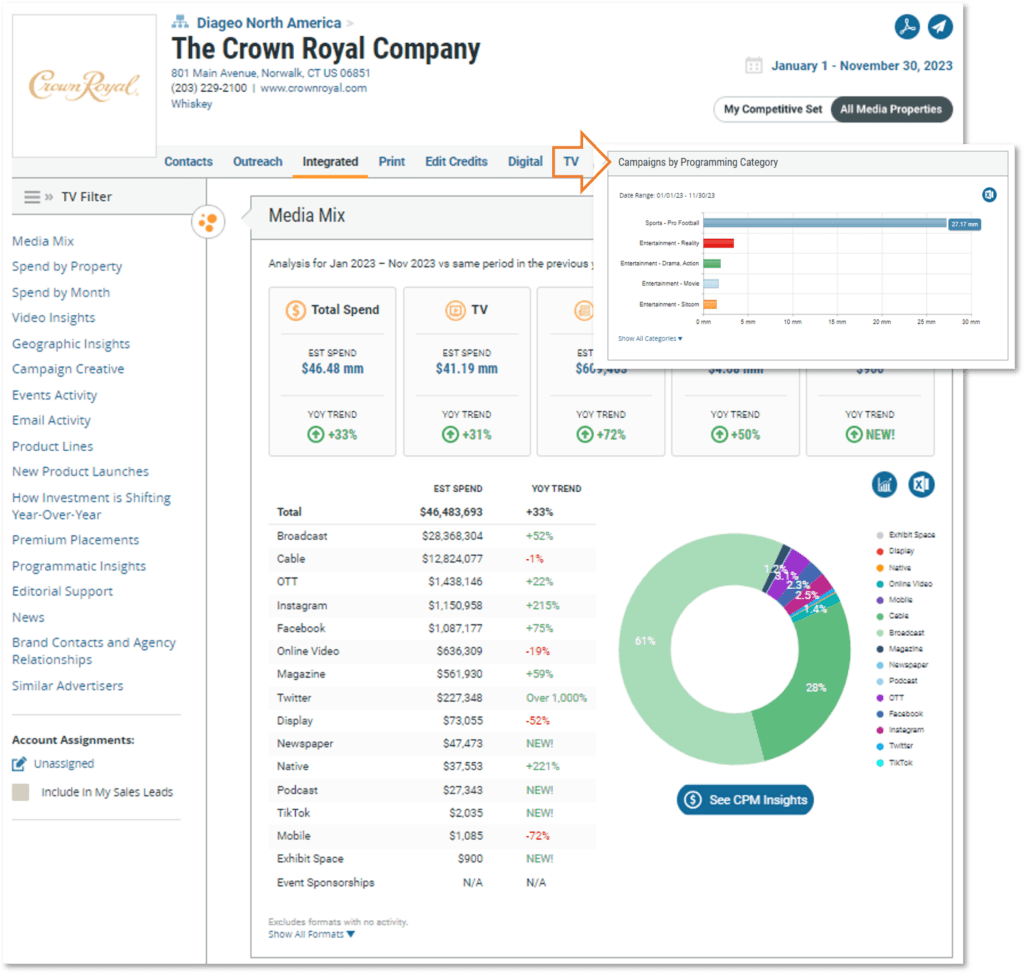Screen dimensions: 1024x973
Task: Open the Print tab
Action: [x=392, y=161]
